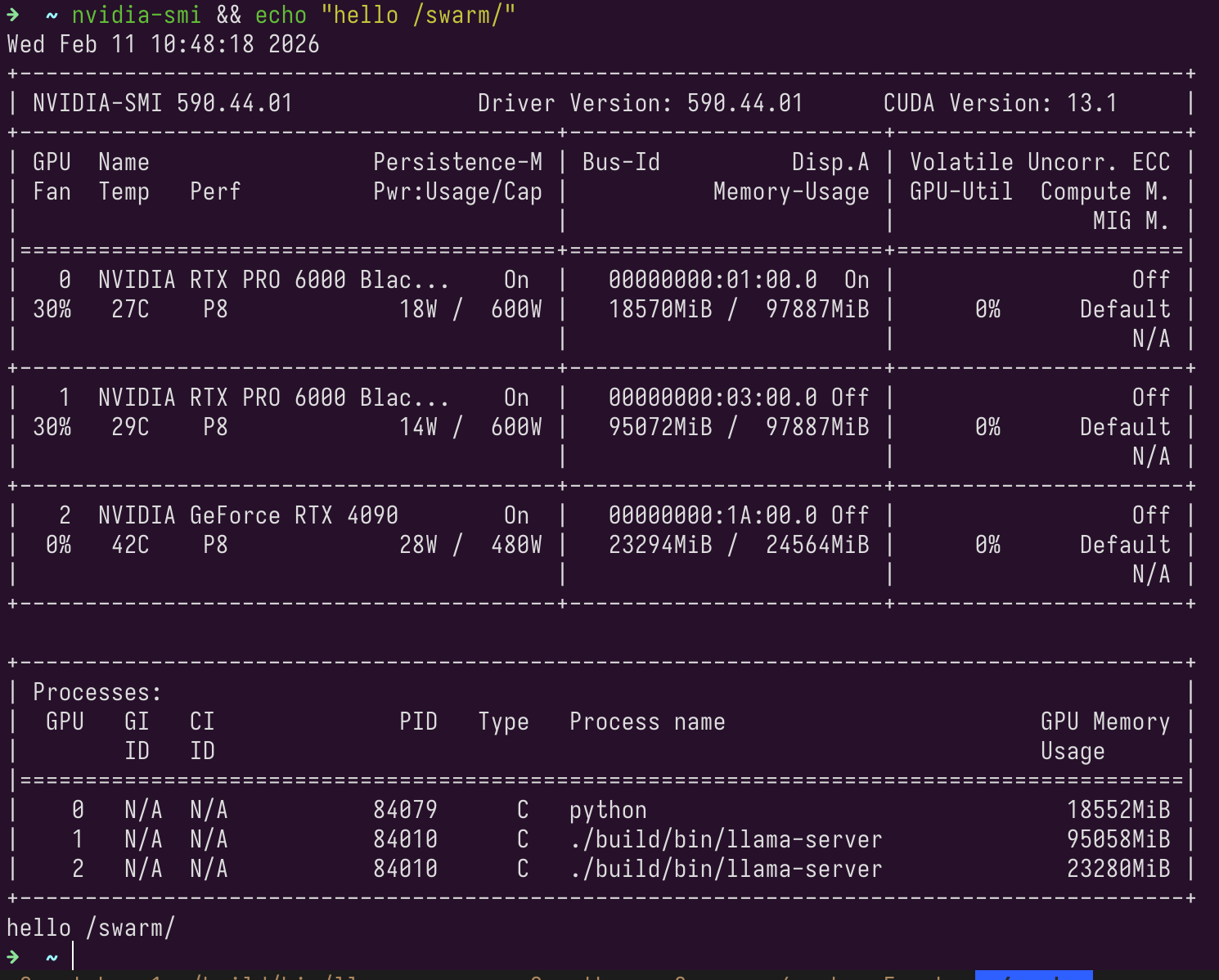Click the 'Process name' column header
The width and height of the screenshot is (1219, 980).
click(647, 722)
